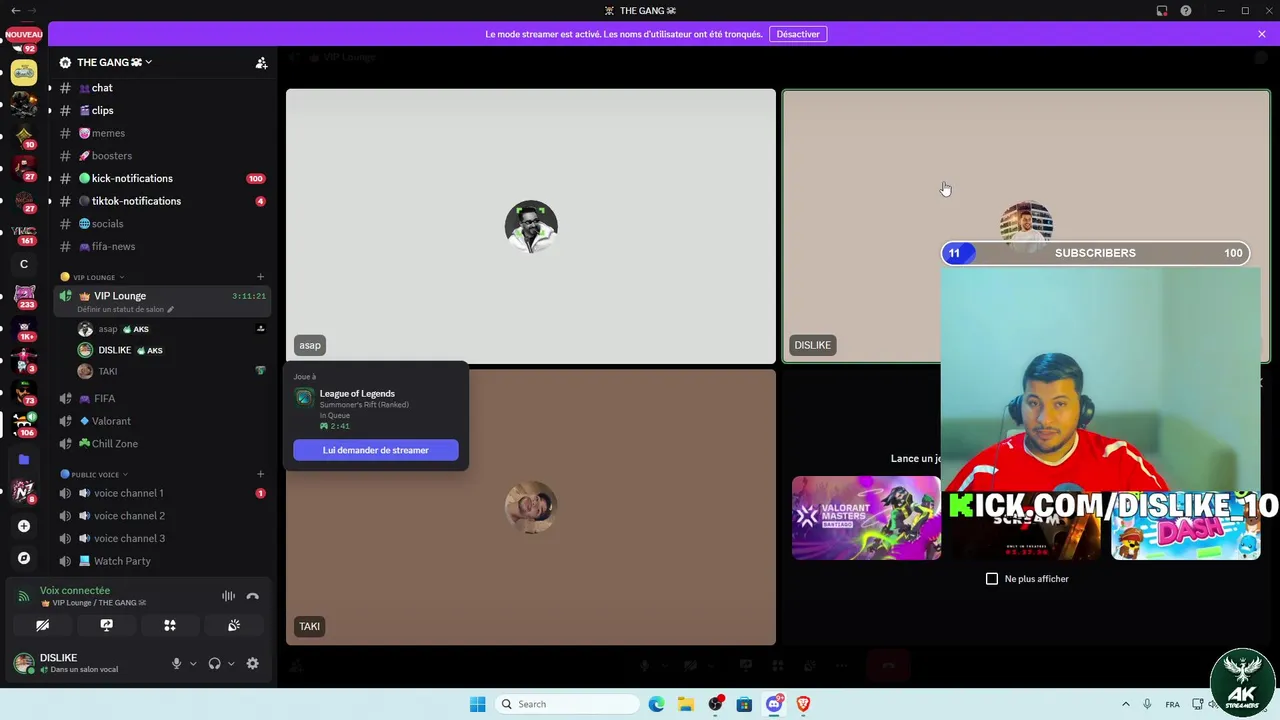Deafen audio with the headphones icon
This screenshot has width=1280, height=720.
(214, 663)
